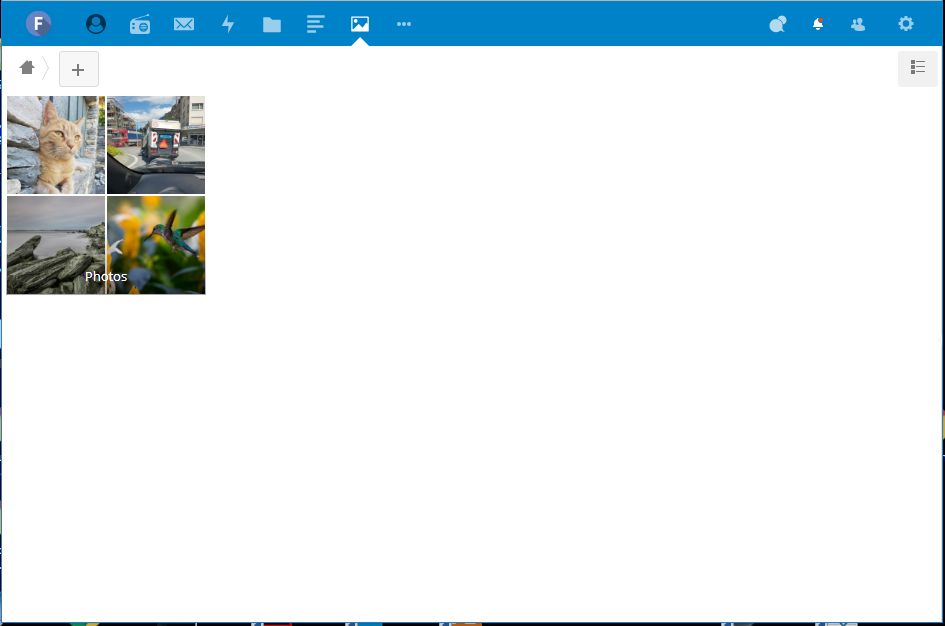Expand the breadcrumb chevron beside home

tap(45, 67)
